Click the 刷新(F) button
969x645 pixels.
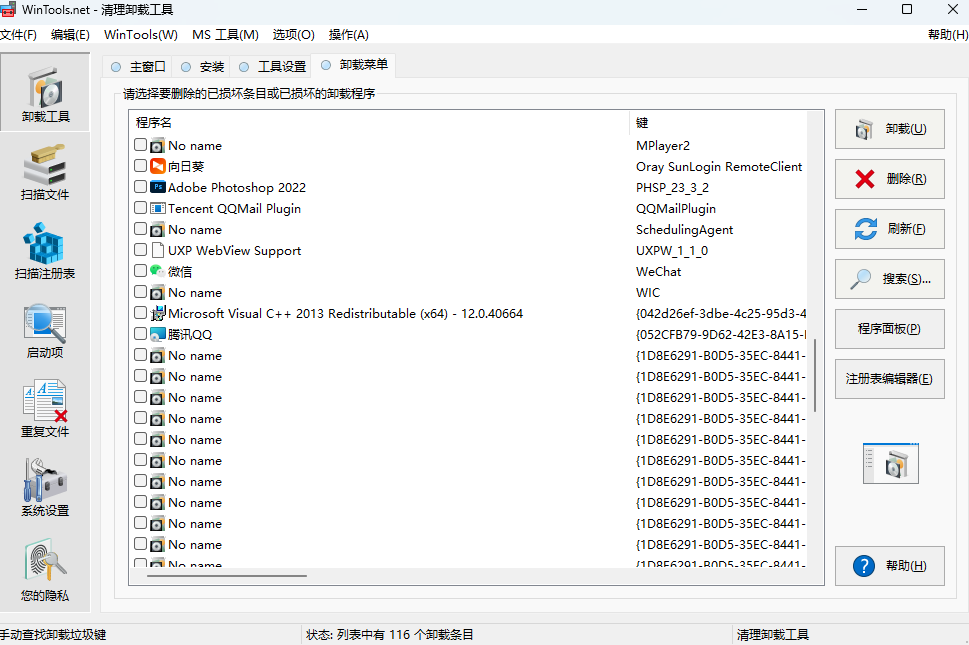coord(890,229)
